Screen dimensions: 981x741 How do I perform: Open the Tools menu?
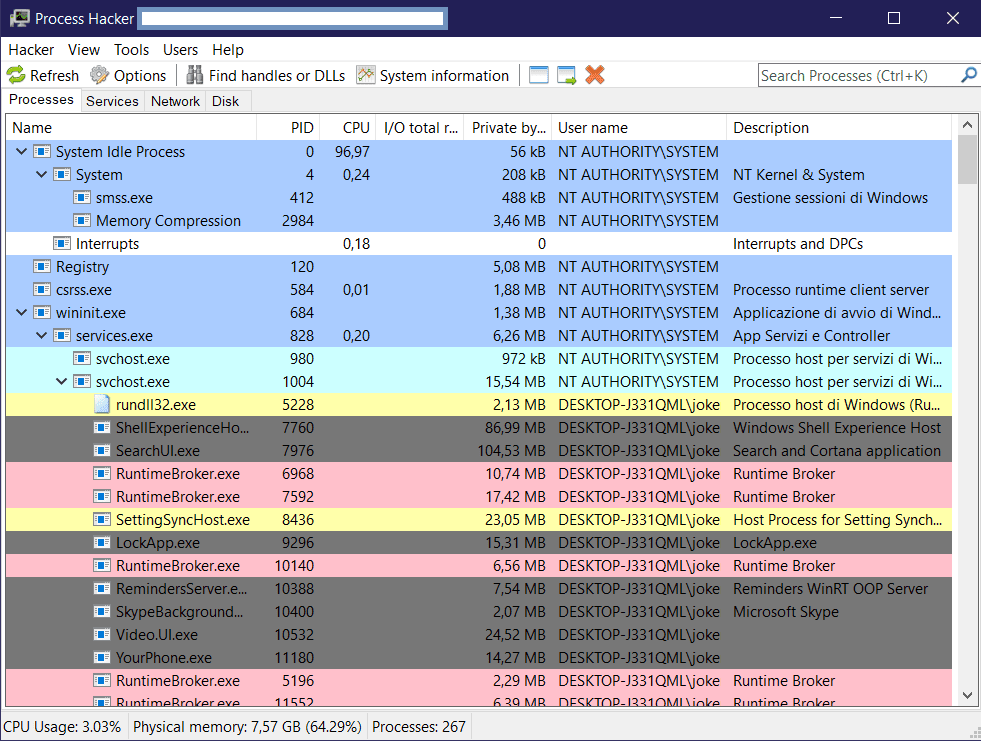click(x=131, y=50)
